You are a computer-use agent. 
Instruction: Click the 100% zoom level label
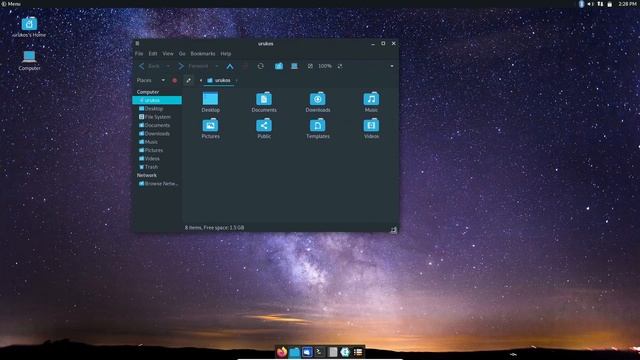tap(325, 66)
